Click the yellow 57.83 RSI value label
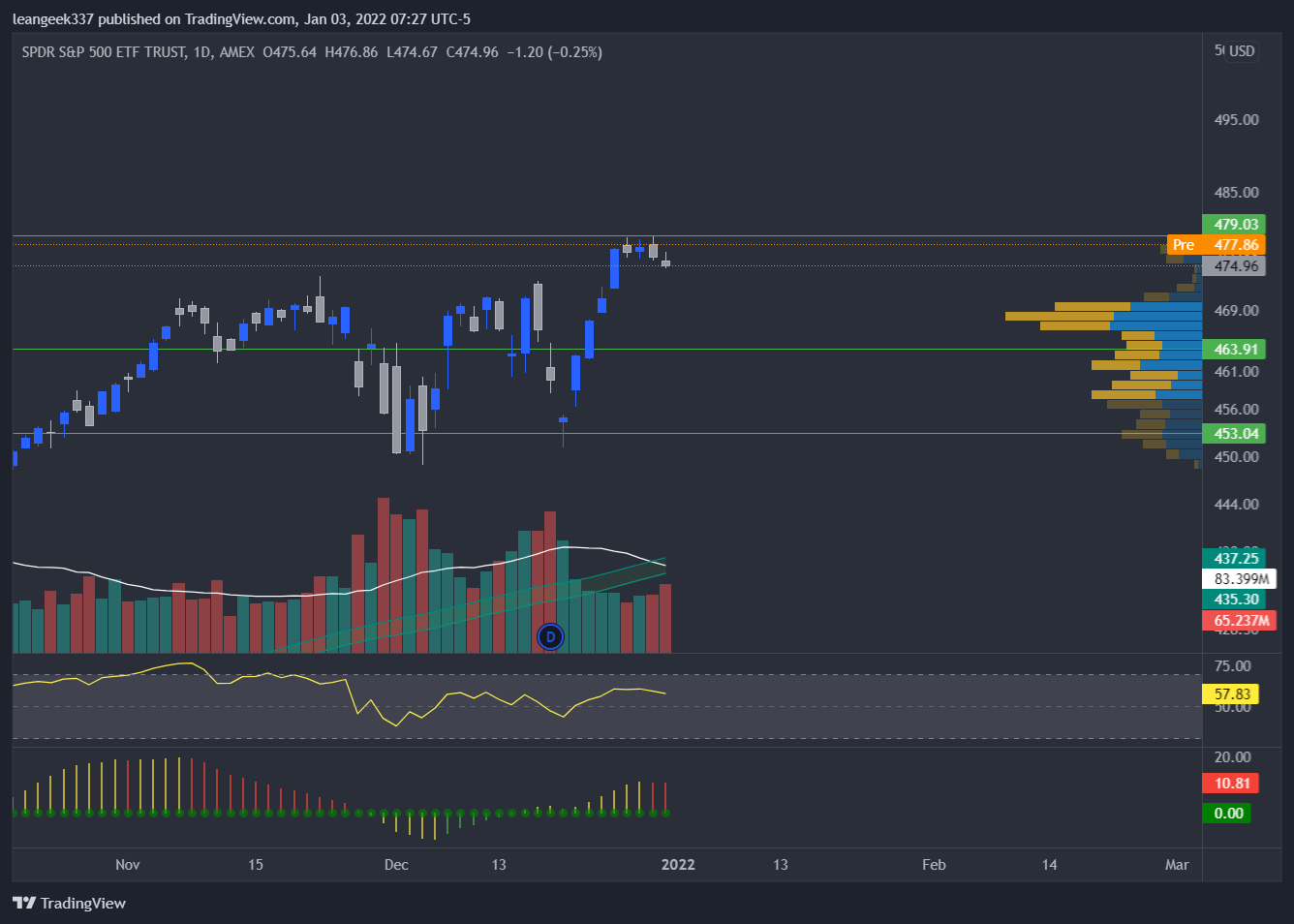This screenshot has height=924, width=1294. tap(1230, 693)
